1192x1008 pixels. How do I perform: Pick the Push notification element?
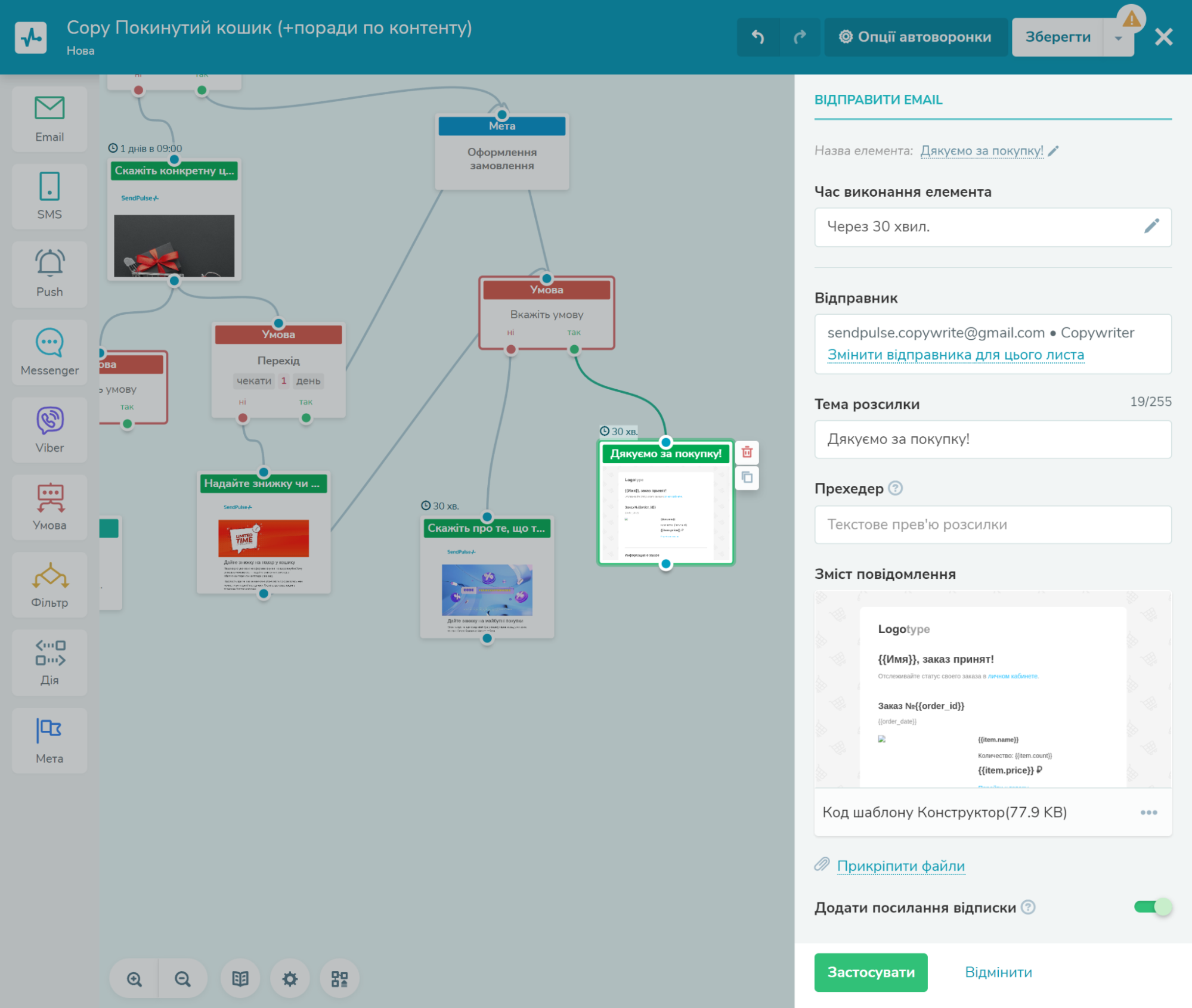(x=49, y=274)
